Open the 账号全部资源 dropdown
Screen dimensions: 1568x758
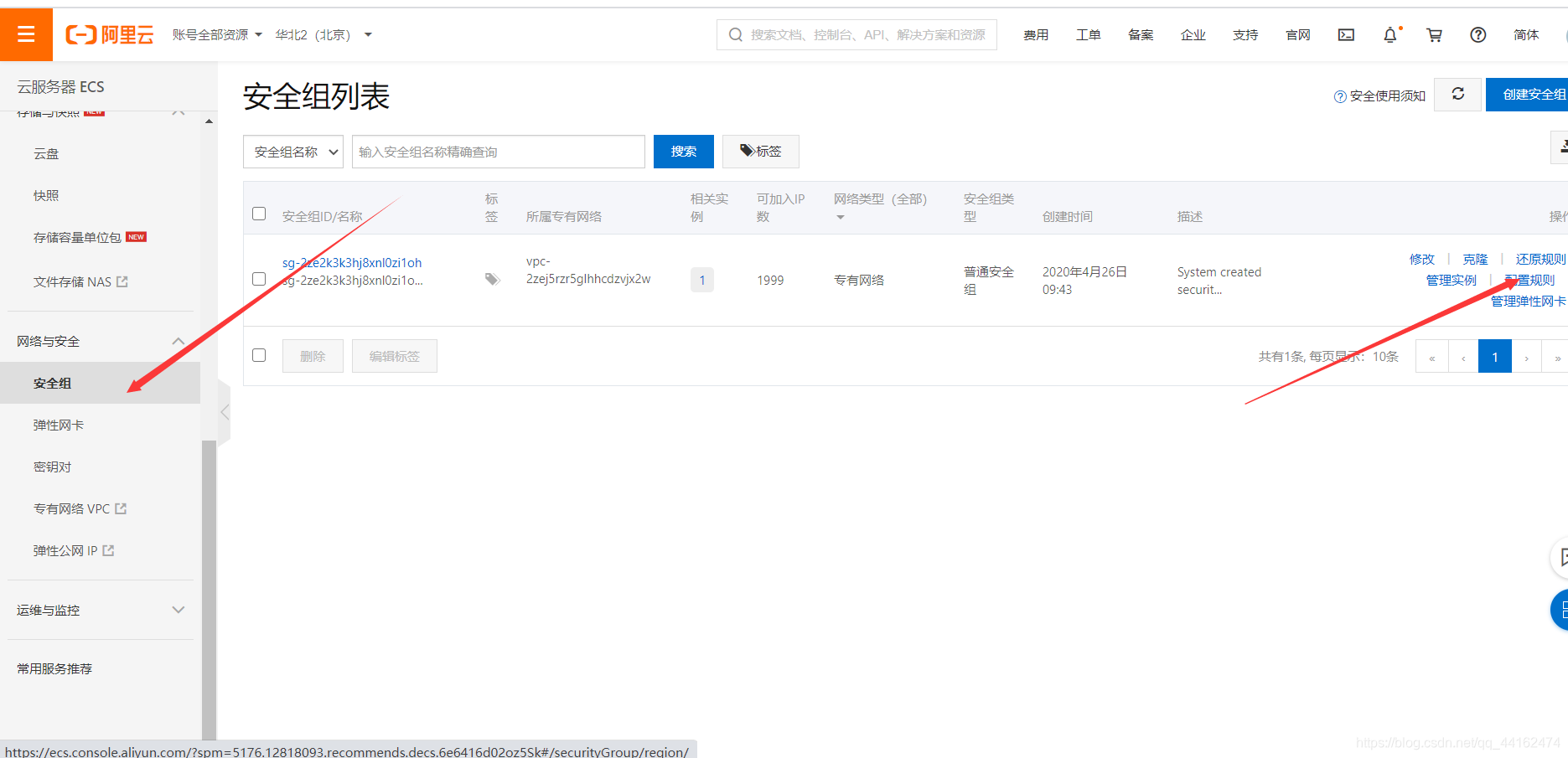217,34
